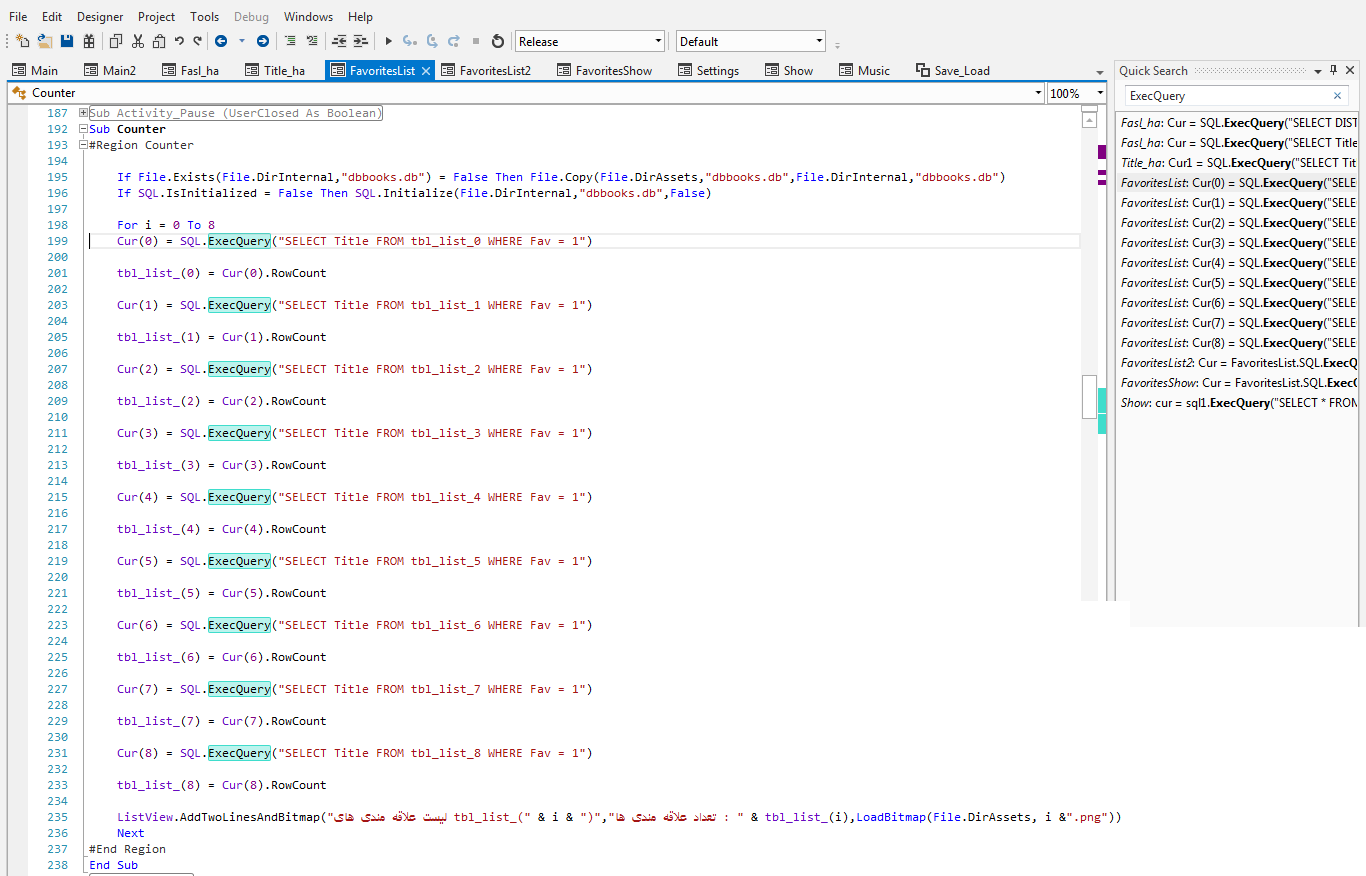Pin the Quick Search panel
1366x876 pixels.
1333,70
